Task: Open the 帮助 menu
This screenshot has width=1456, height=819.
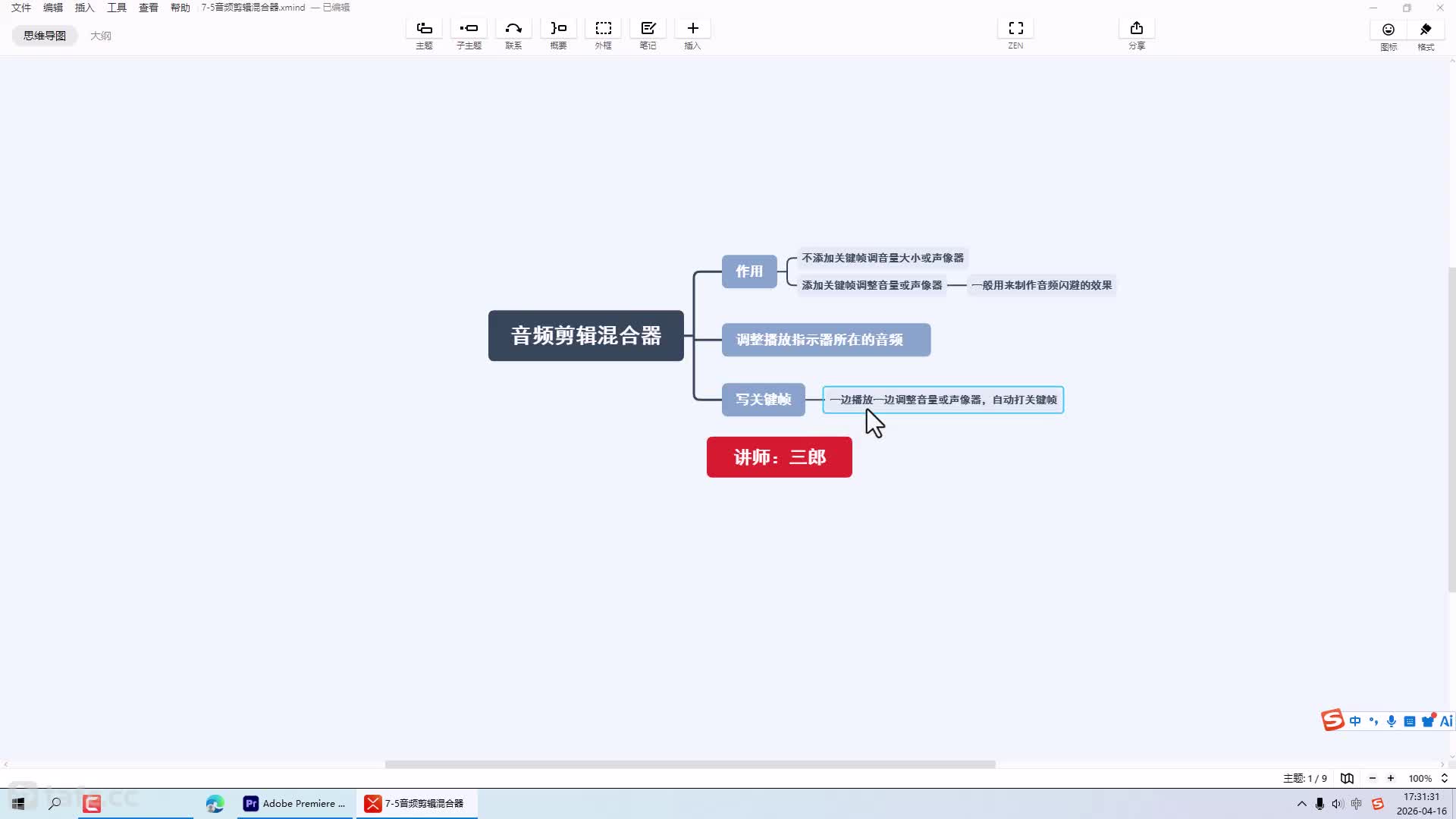Action: click(180, 8)
